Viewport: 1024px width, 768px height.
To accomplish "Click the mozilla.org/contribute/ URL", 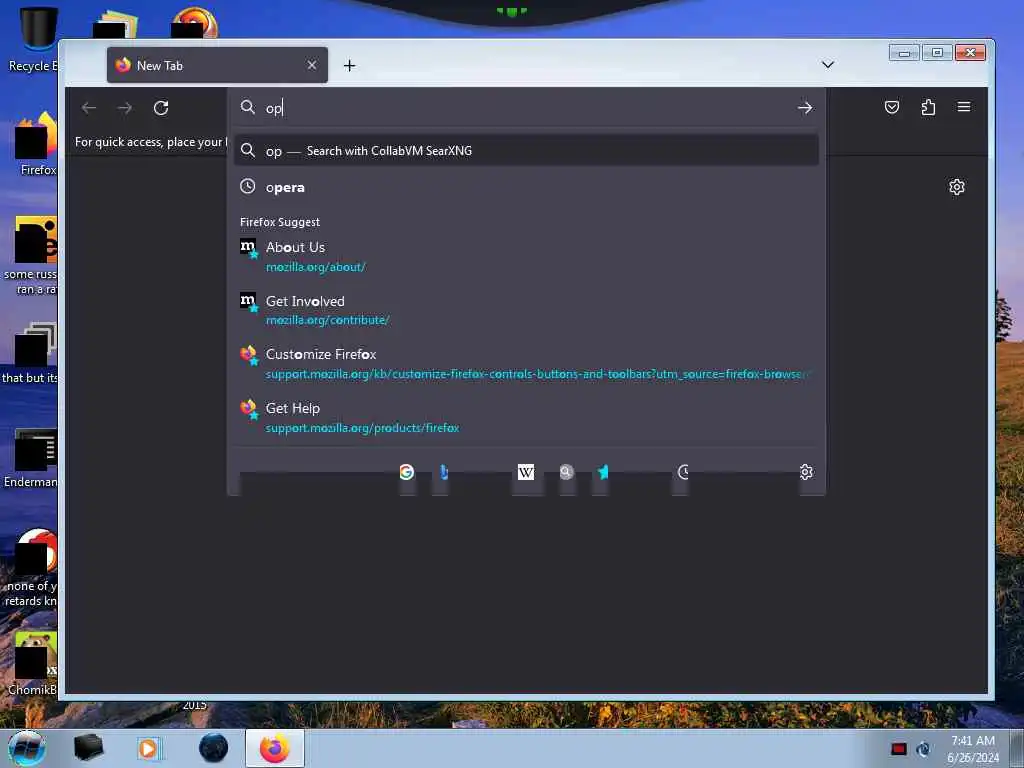I will pos(327,320).
